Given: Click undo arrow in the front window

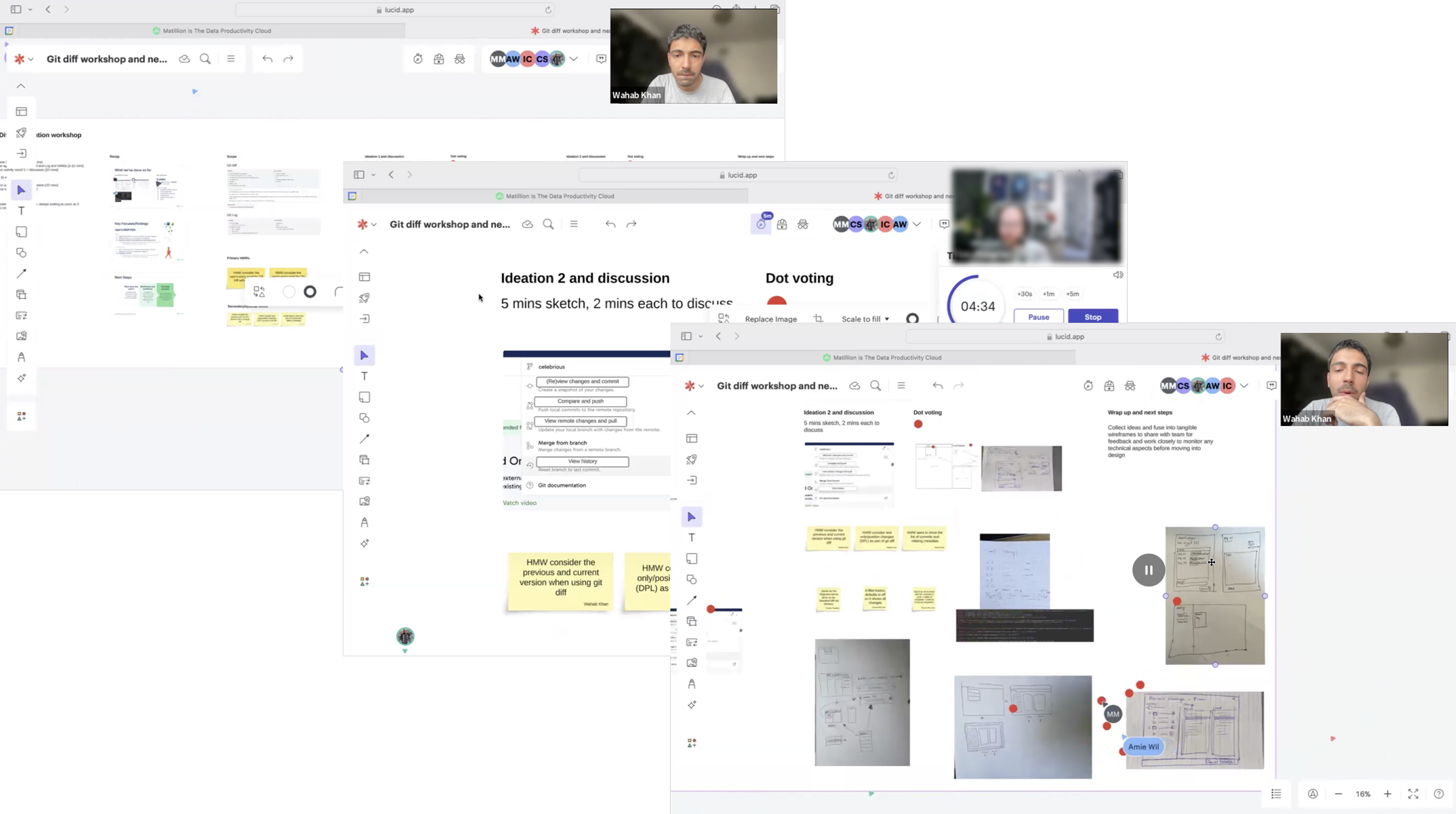Looking at the screenshot, I should (x=938, y=386).
